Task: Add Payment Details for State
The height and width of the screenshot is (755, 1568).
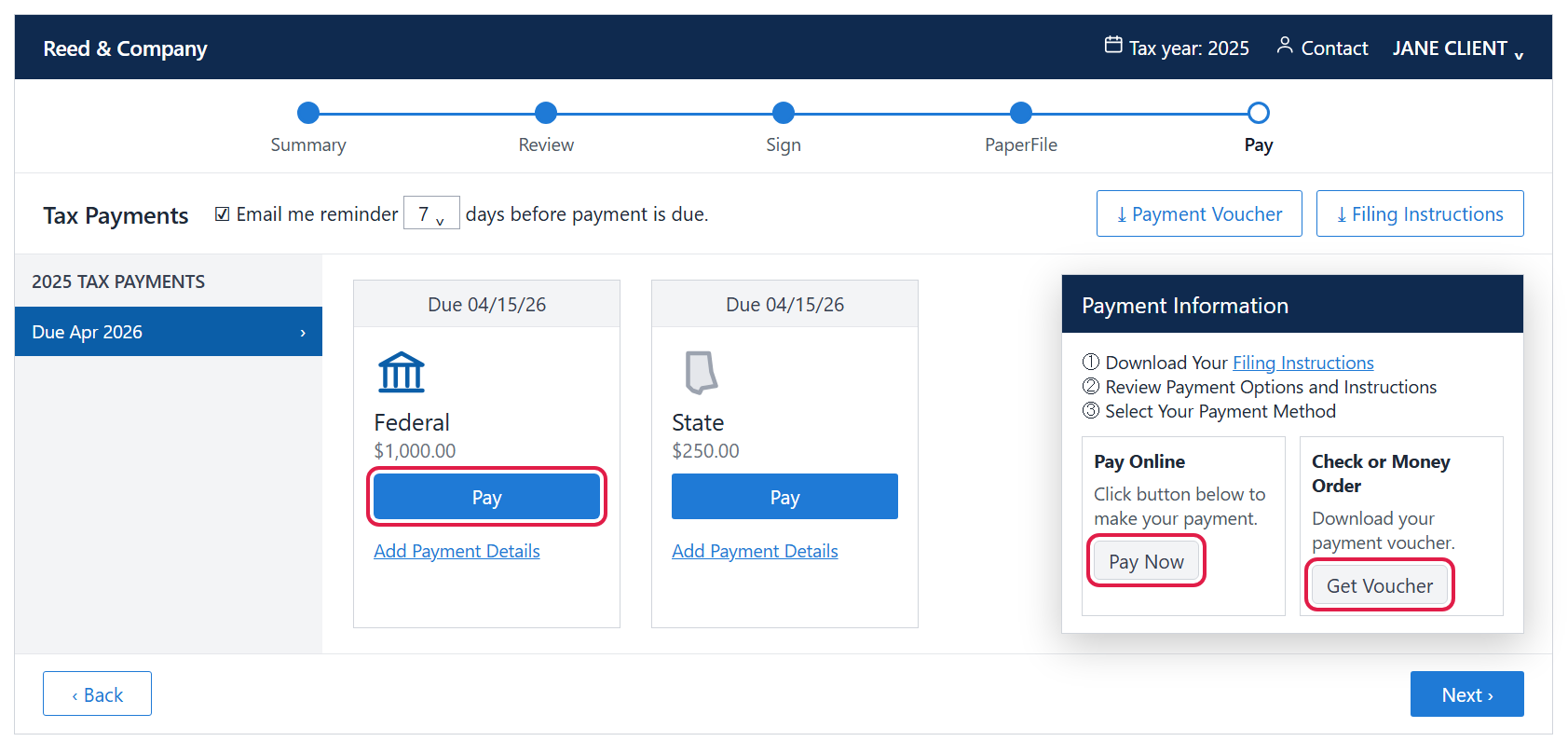Action: [755, 551]
